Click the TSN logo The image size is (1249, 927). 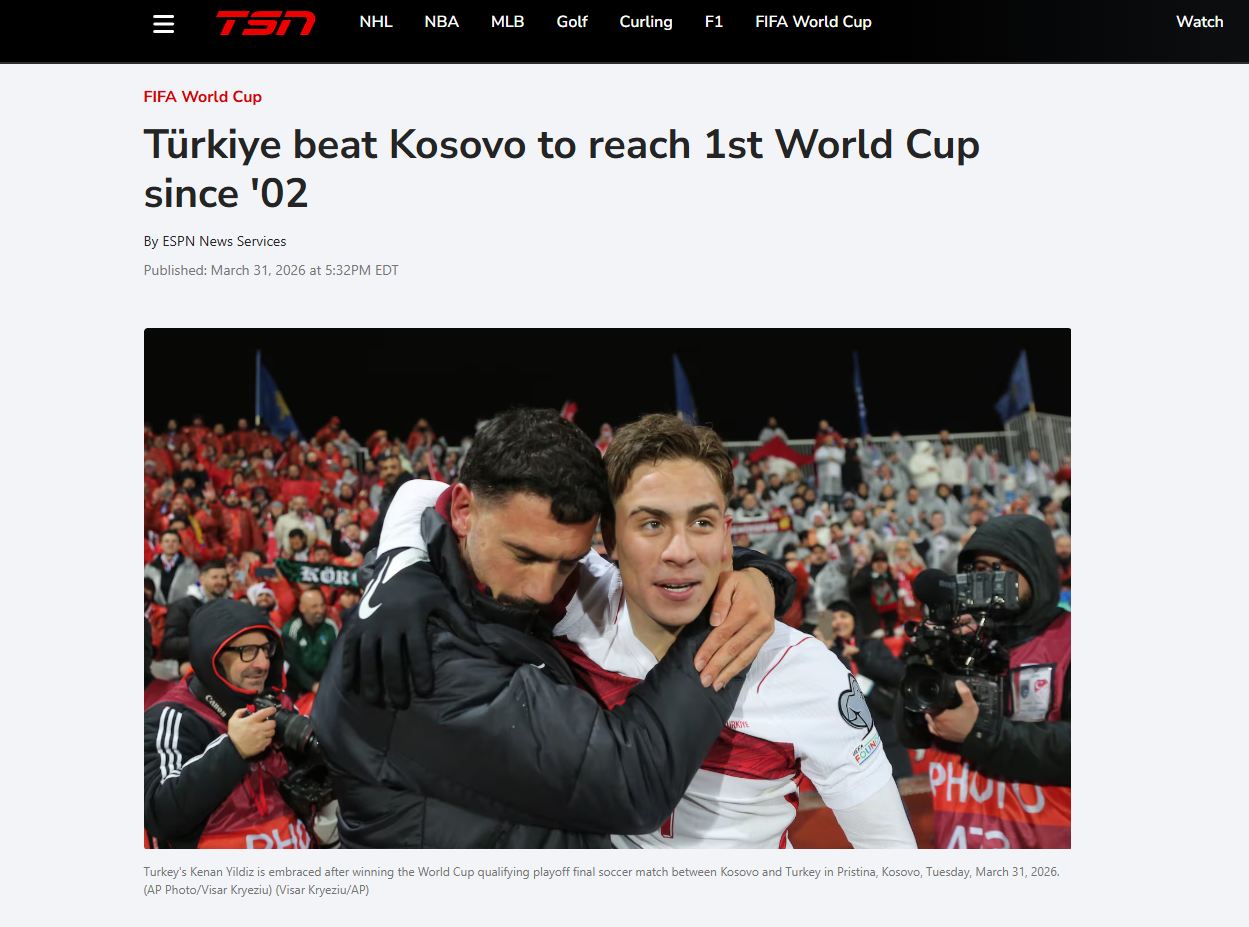[x=266, y=22]
